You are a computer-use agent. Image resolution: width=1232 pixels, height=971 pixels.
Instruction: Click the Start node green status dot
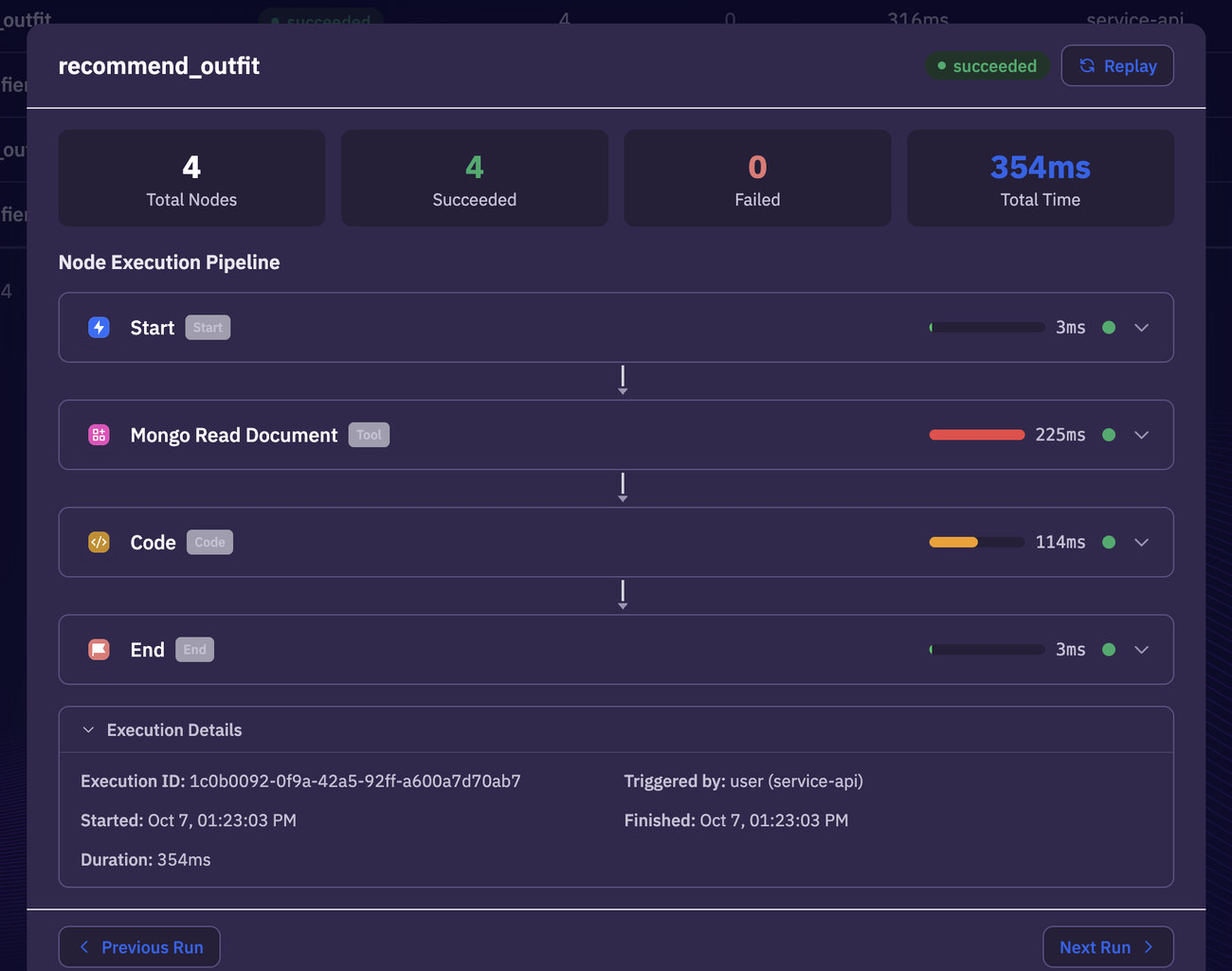point(1109,328)
